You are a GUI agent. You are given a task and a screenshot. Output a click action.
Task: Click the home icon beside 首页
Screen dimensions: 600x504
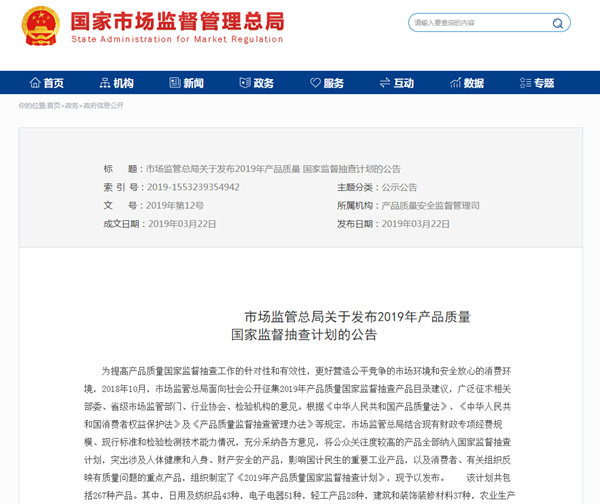35,83
